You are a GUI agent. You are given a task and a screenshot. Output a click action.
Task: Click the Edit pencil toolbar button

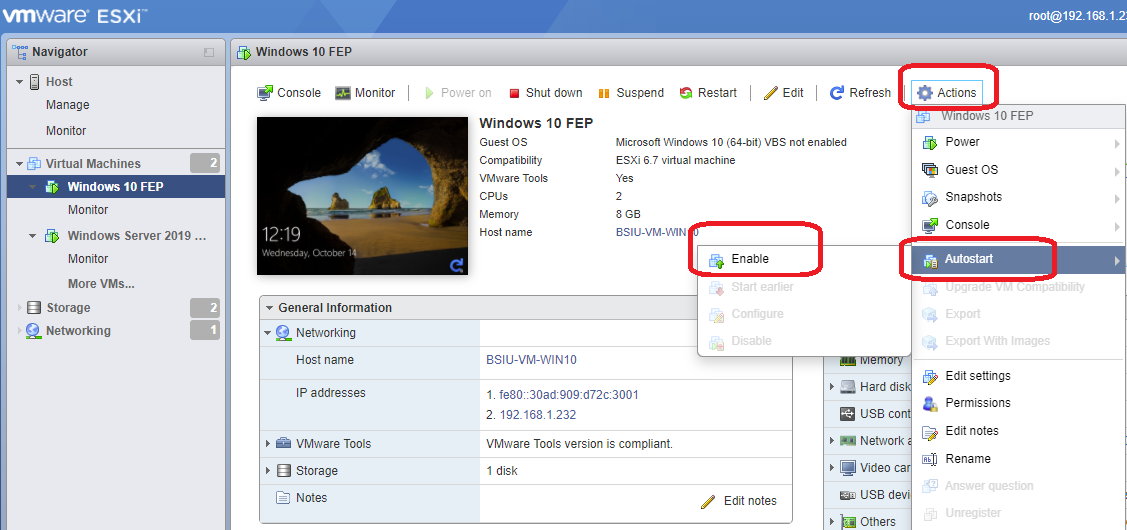point(783,93)
